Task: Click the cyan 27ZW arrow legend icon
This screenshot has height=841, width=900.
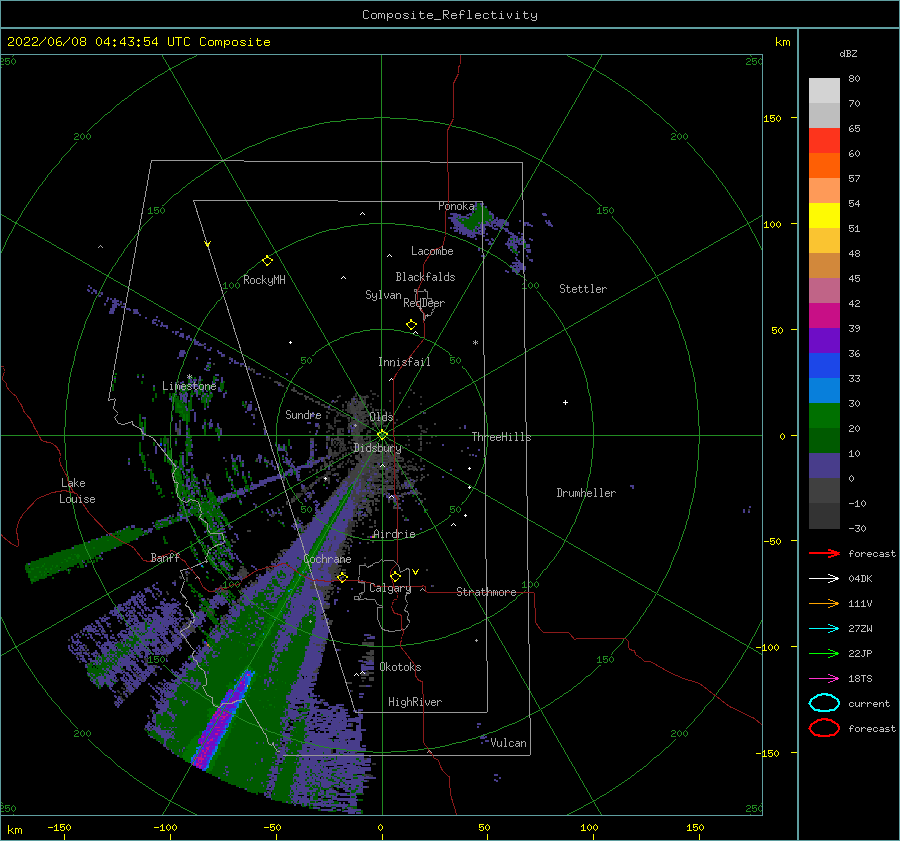Action: pos(824,629)
